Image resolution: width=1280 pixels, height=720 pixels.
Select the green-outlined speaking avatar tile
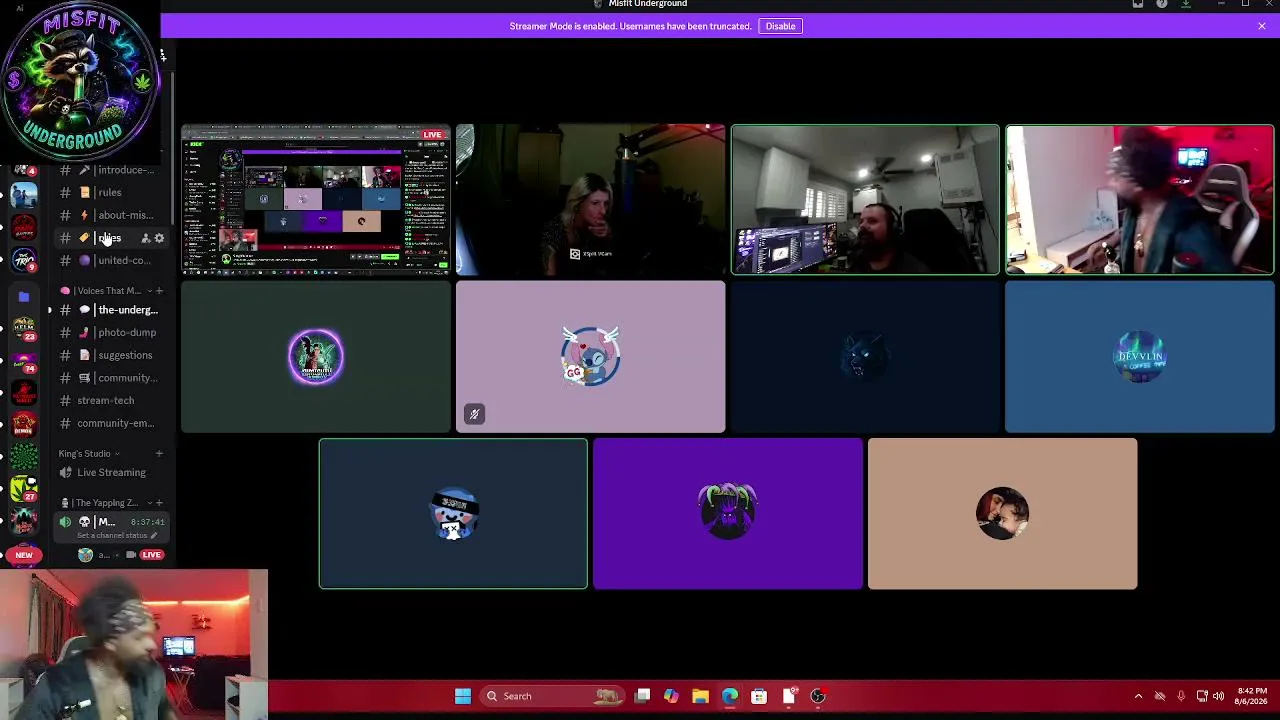coord(453,513)
